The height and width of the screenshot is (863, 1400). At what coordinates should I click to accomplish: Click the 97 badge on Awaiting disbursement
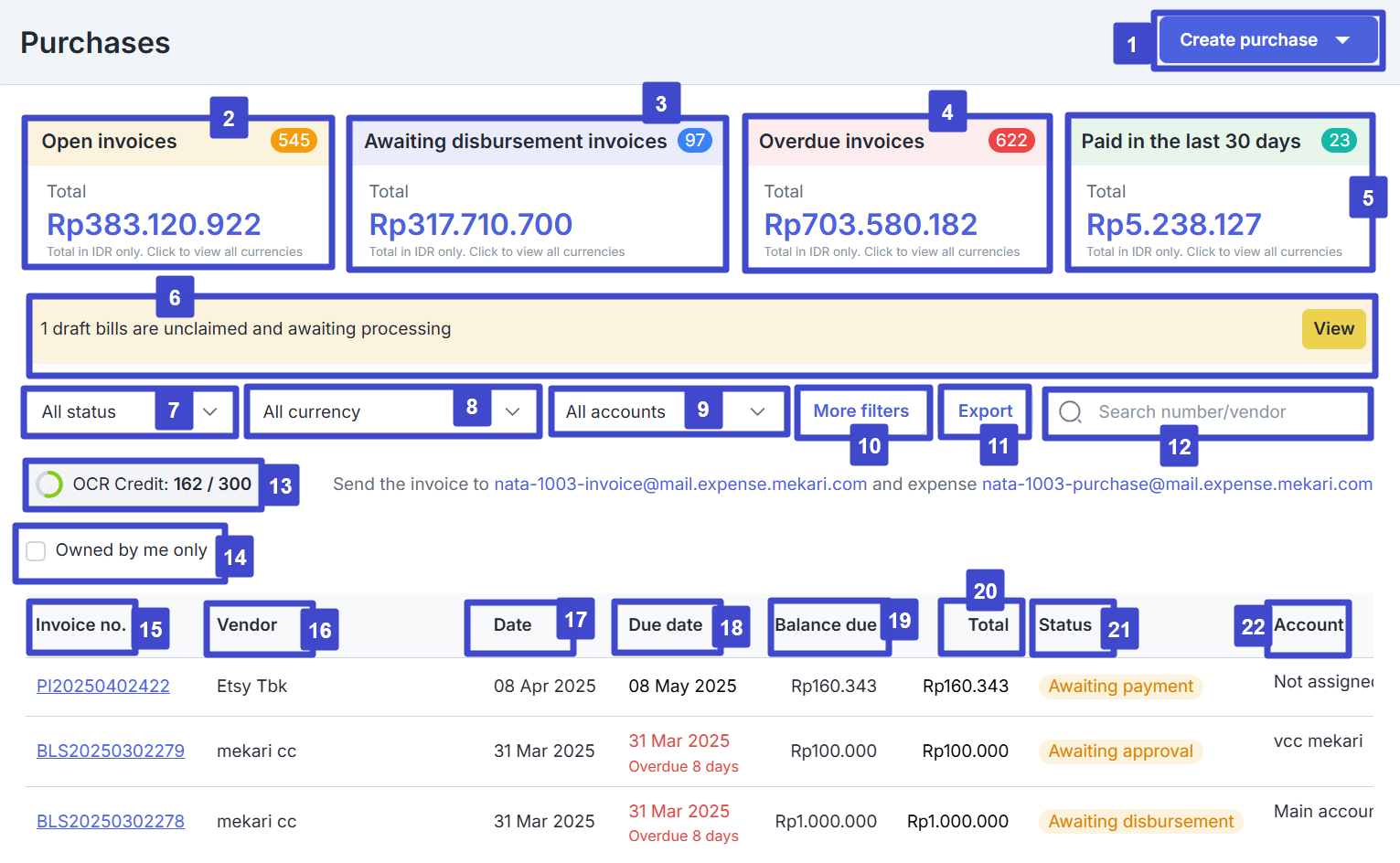[x=695, y=141]
